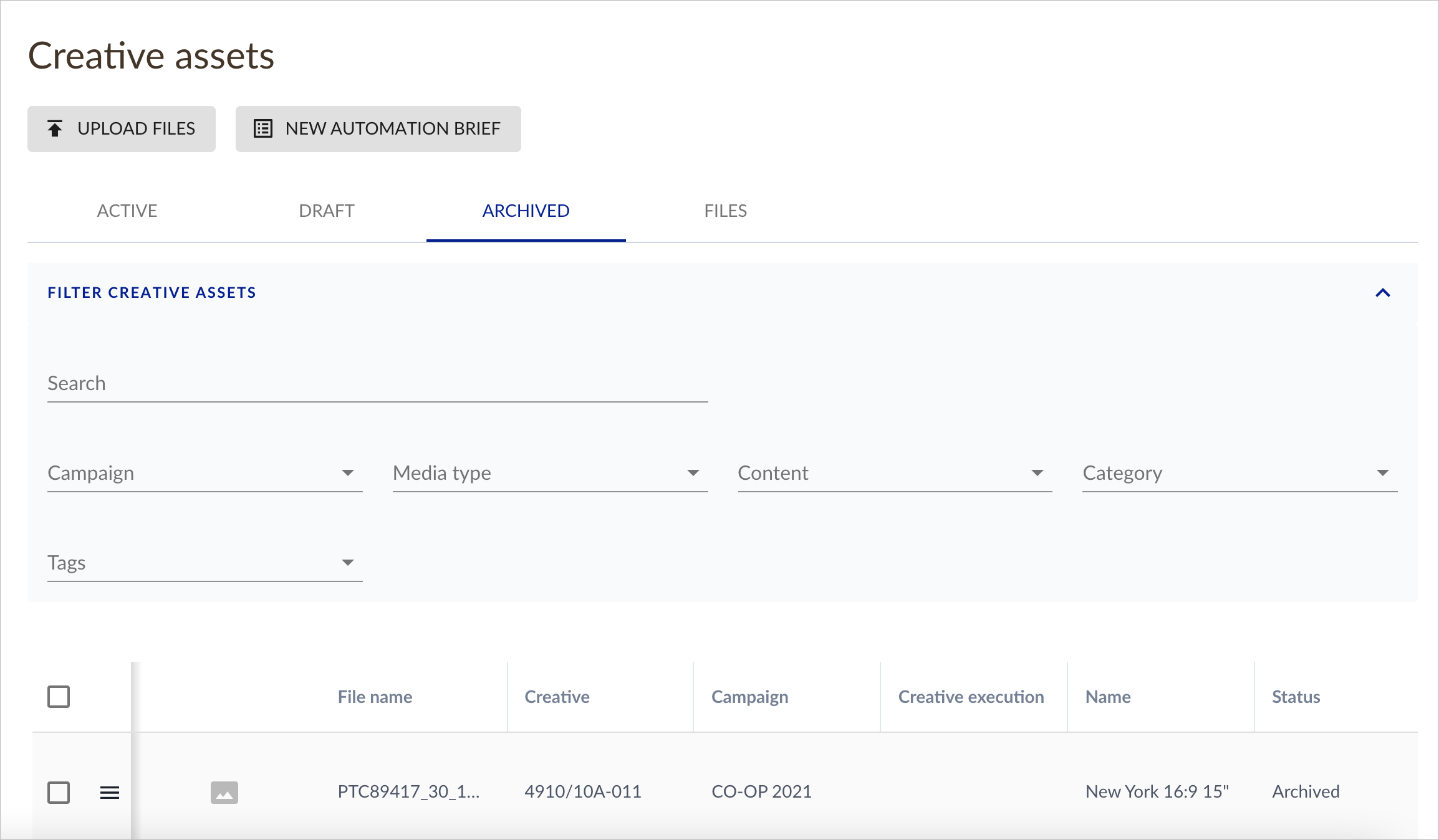1439x840 pixels.
Task: Open the Files tab
Action: pyautogui.click(x=726, y=211)
